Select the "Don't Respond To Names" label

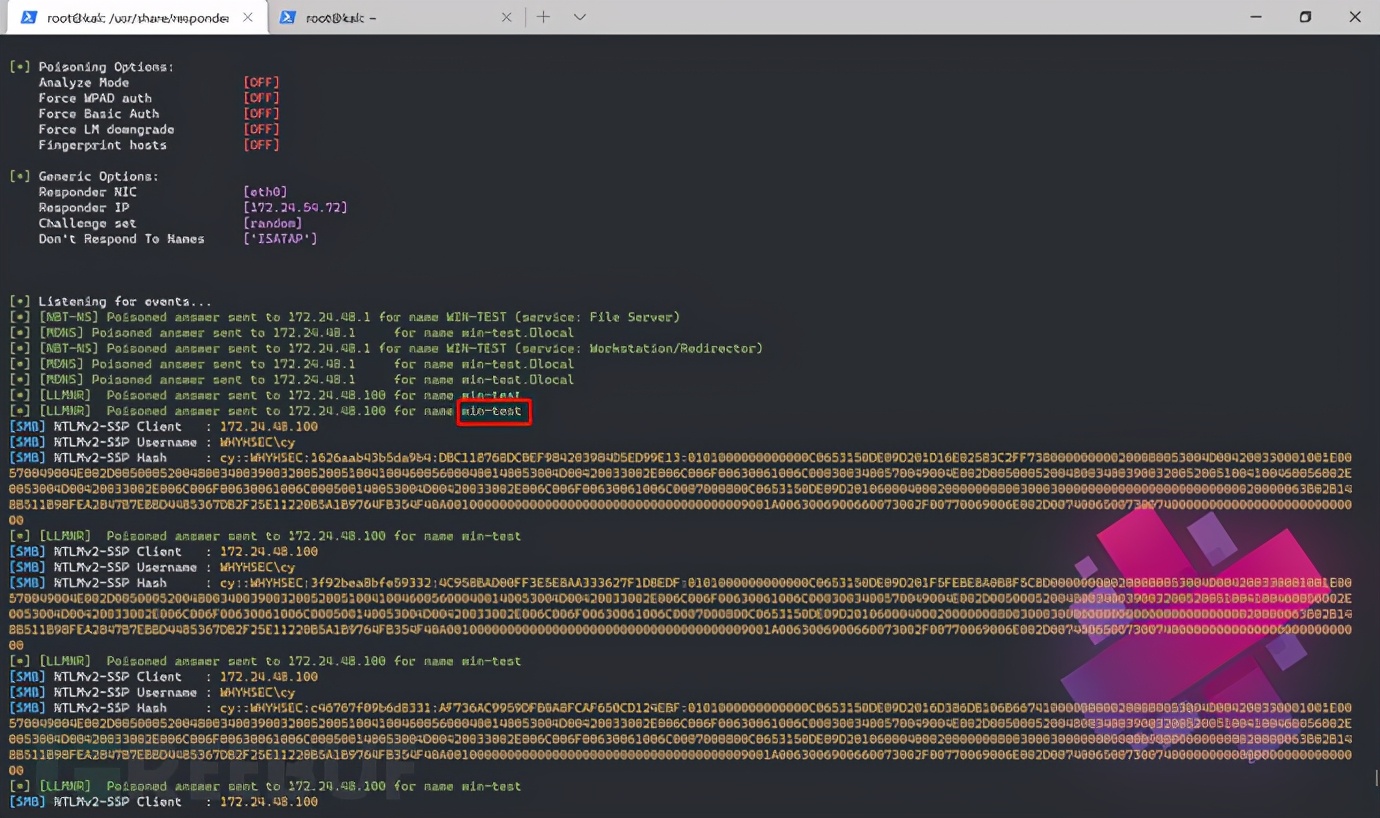121,239
